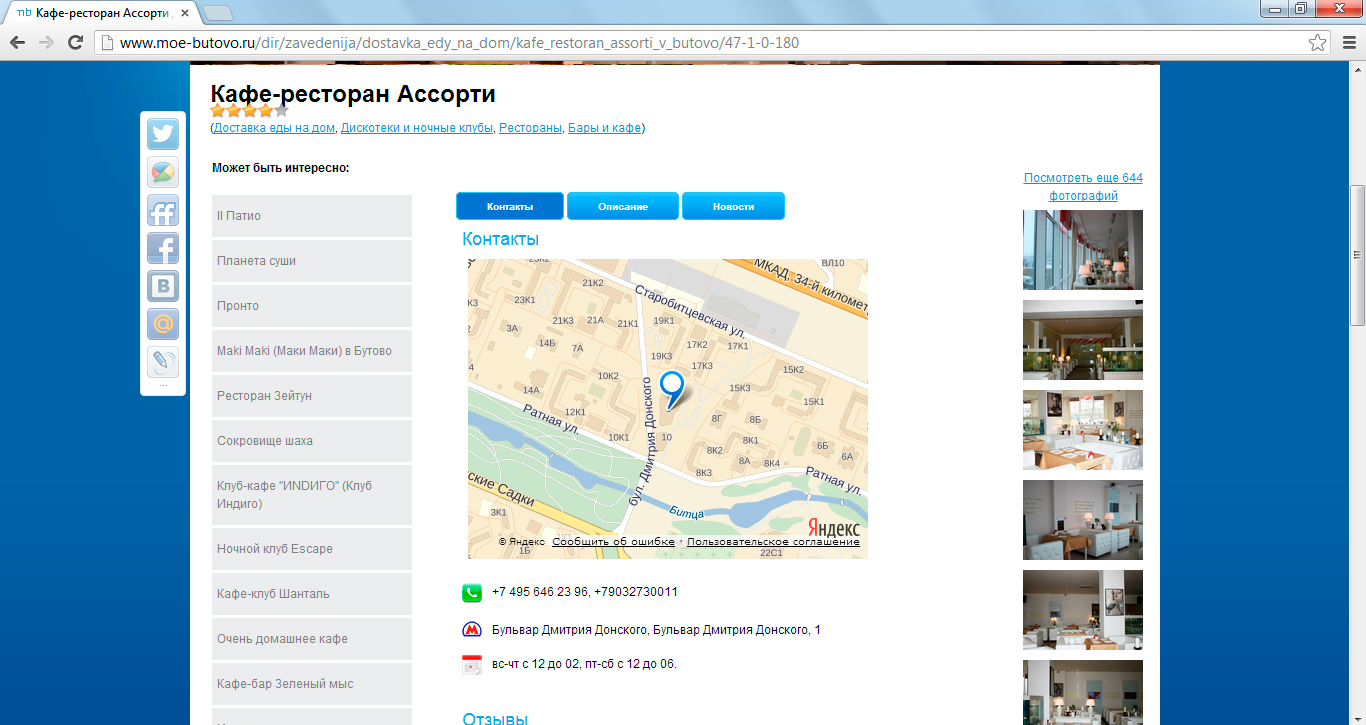Viewport: 1366px width, 725px height.
Task: Open Бары и кафе category link
Action: [x=604, y=128]
